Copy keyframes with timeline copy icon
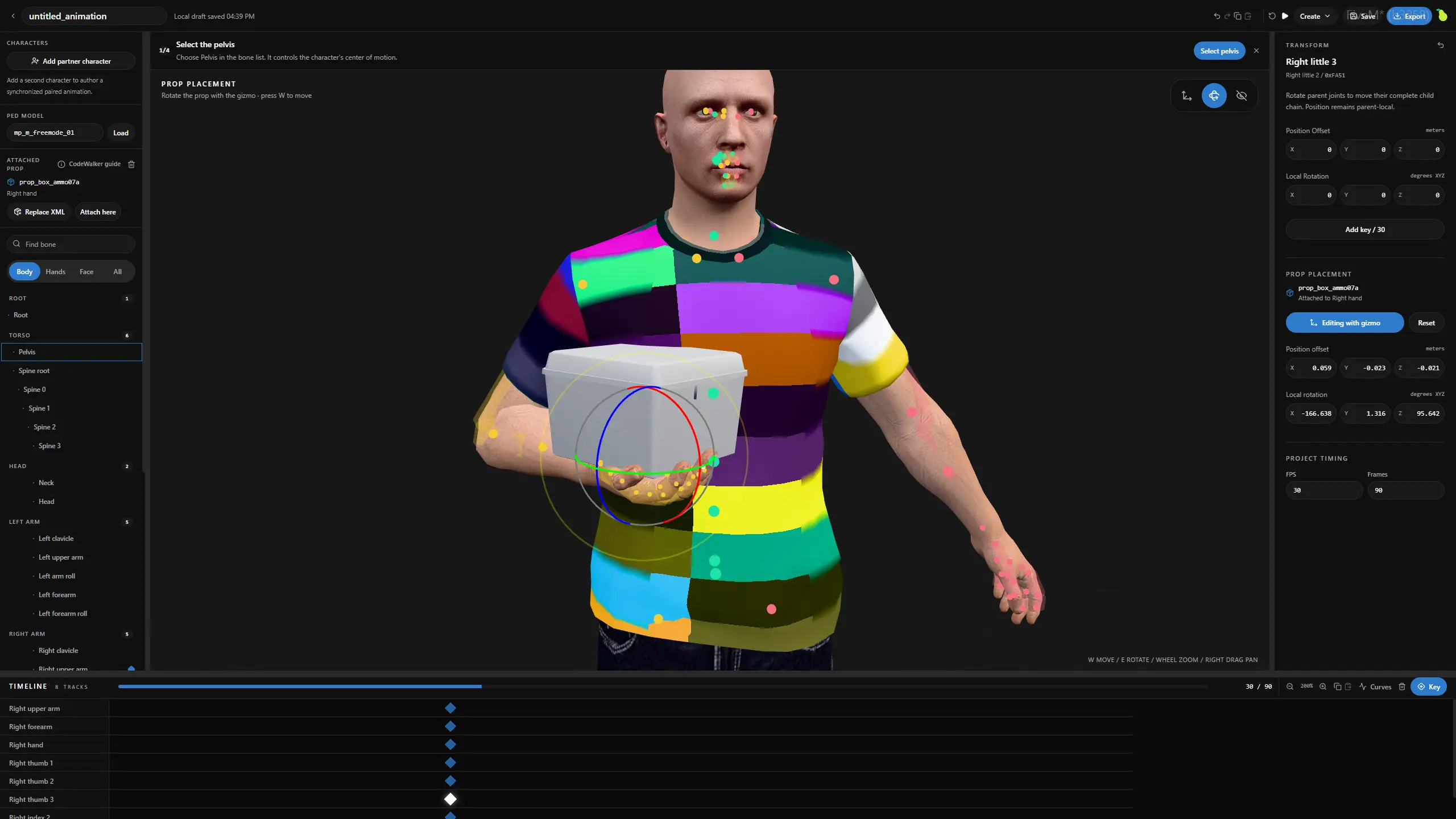 tap(1338, 686)
